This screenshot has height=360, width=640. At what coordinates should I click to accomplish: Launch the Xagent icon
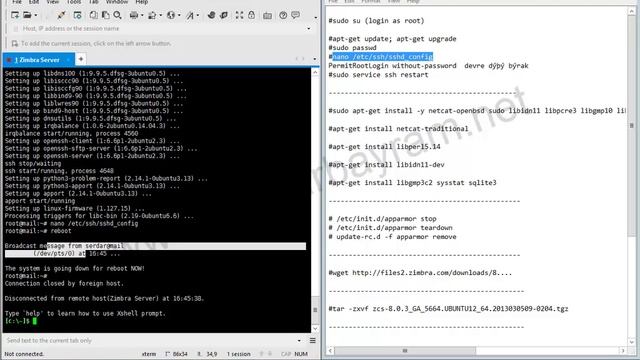(x=224, y=15)
